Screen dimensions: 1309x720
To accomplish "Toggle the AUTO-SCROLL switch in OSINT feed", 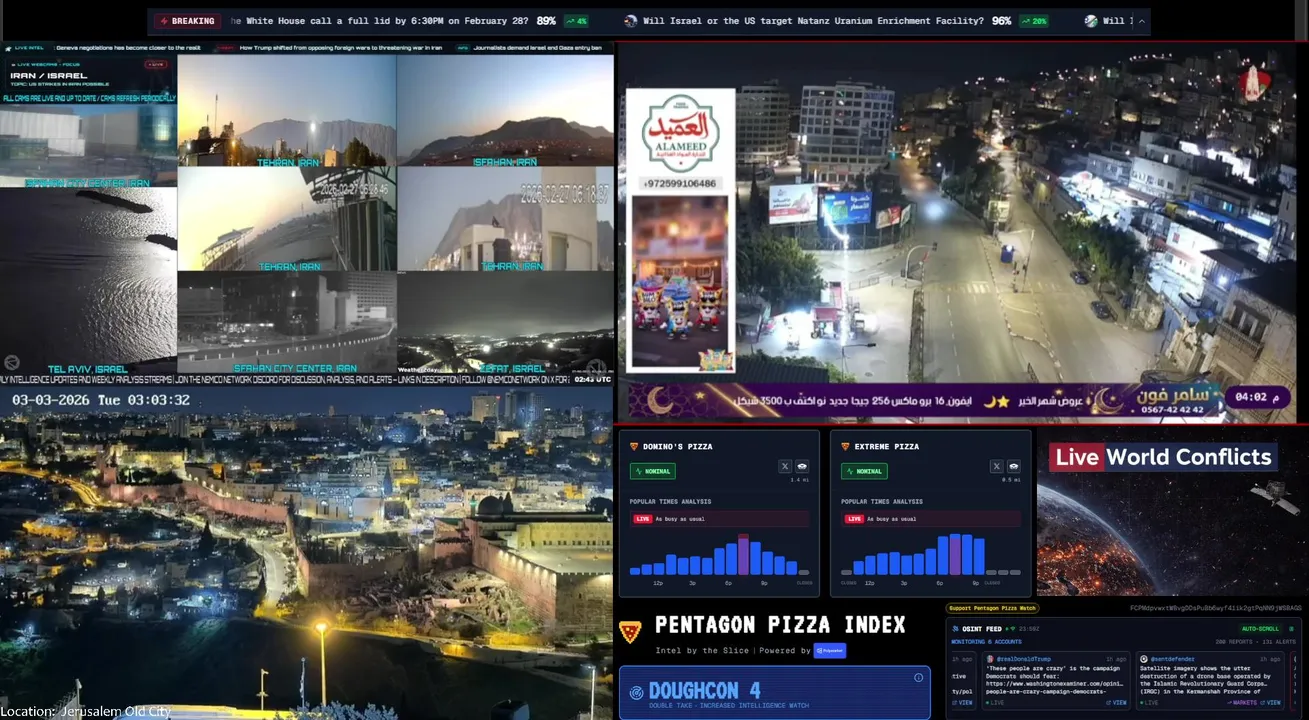I will click(x=1260, y=629).
